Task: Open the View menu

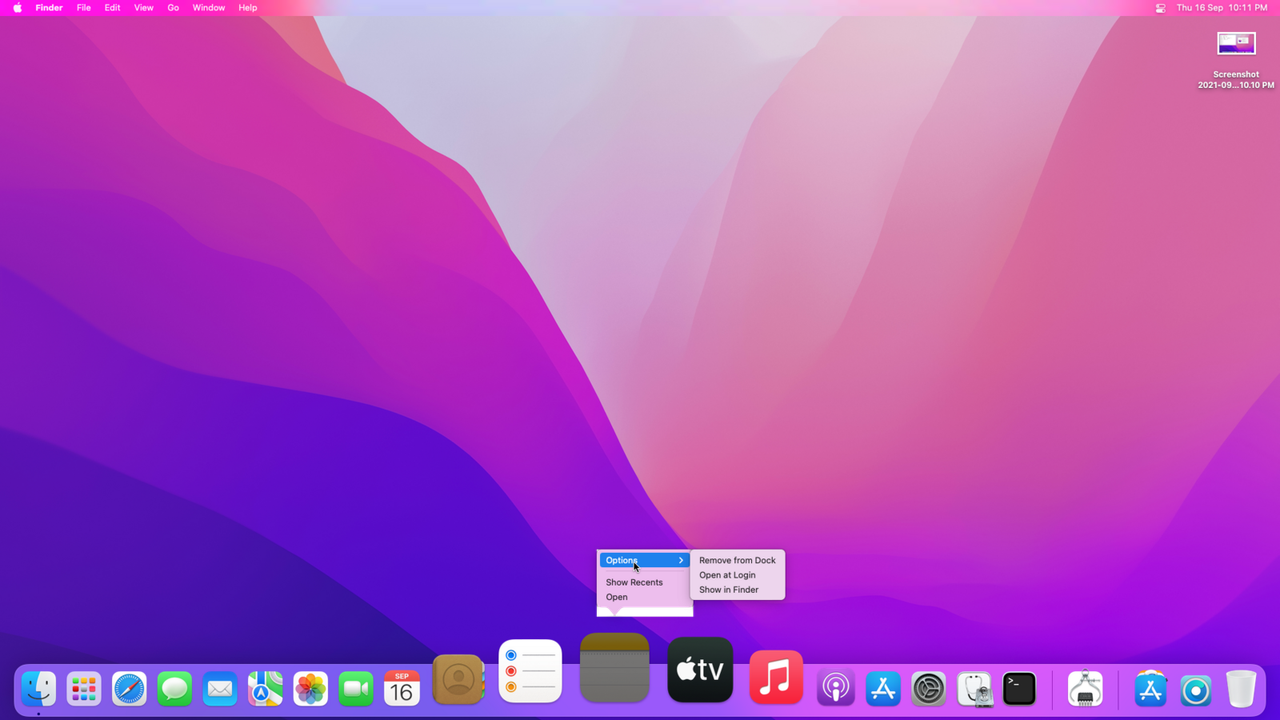Action: click(144, 8)
